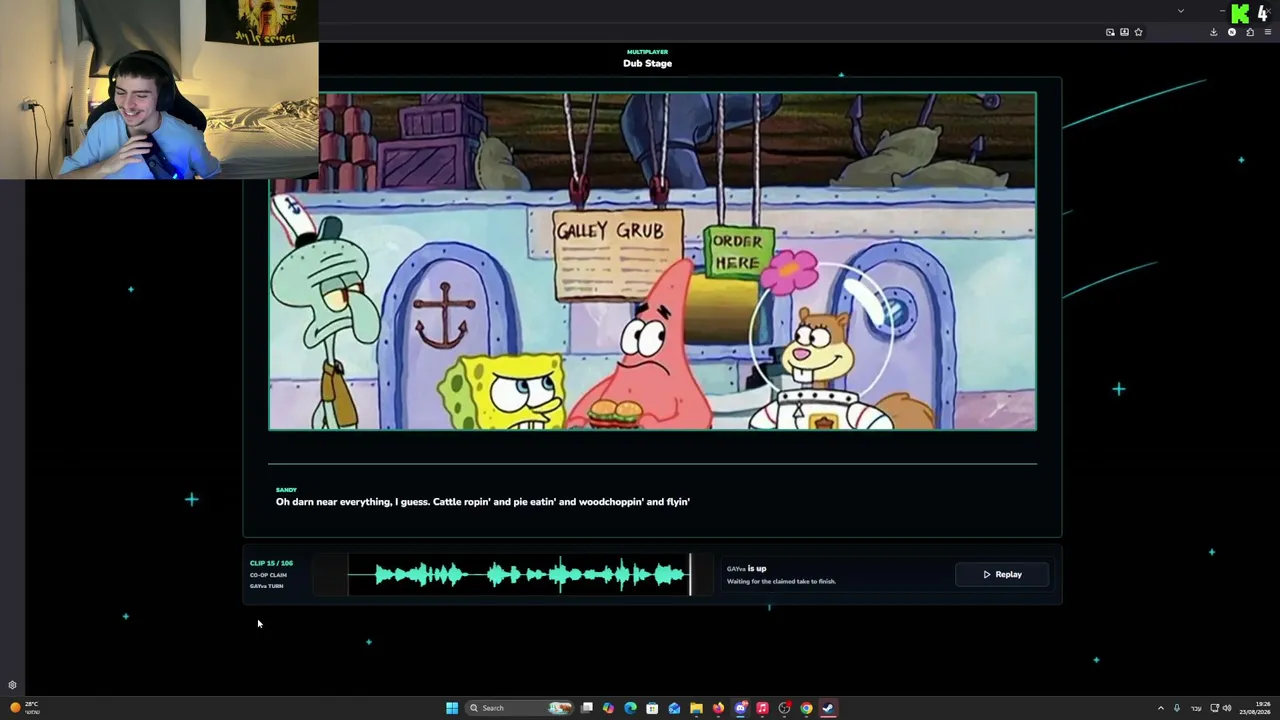Click the SpongeBob video clip frame
Screen dimensions: 1280x720
click(652, 261)
